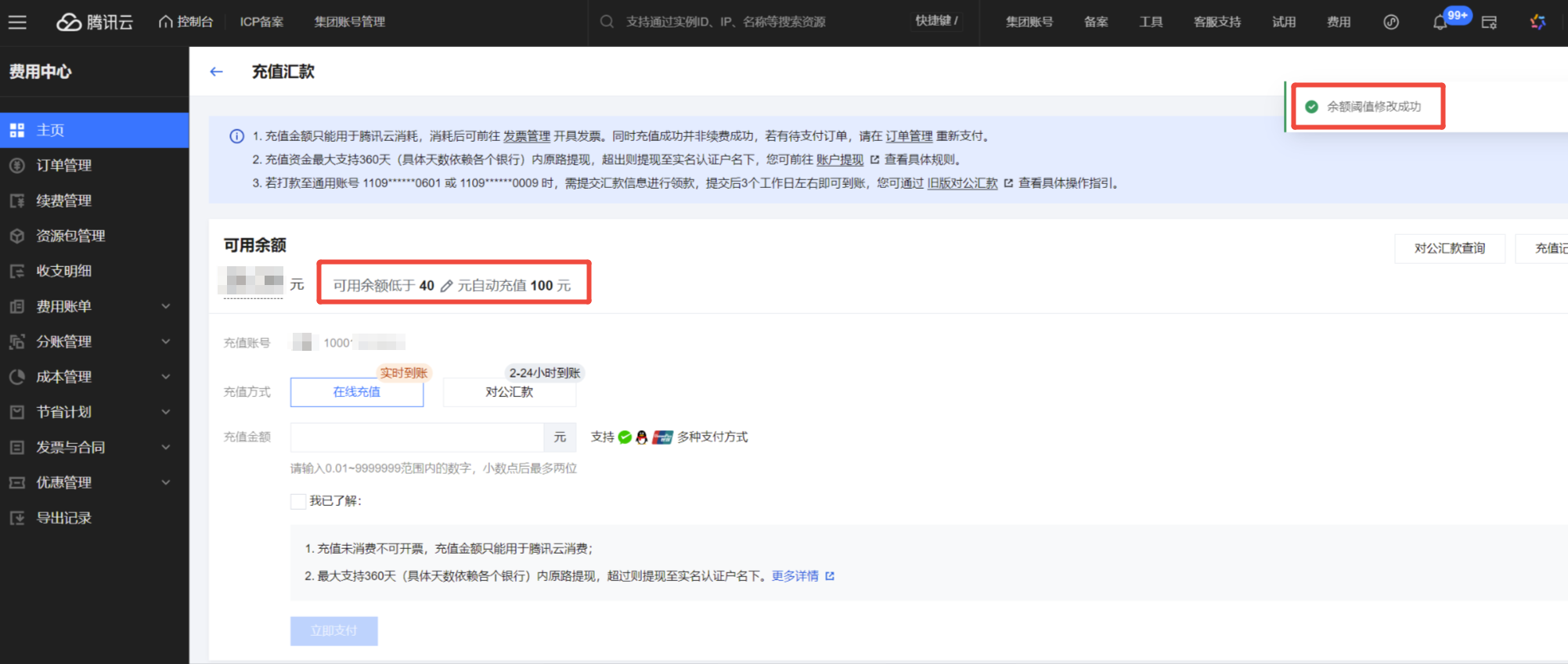Open the hamburger menu icon
This screenshot has height=664, width=1568.
tap(17, 22)
